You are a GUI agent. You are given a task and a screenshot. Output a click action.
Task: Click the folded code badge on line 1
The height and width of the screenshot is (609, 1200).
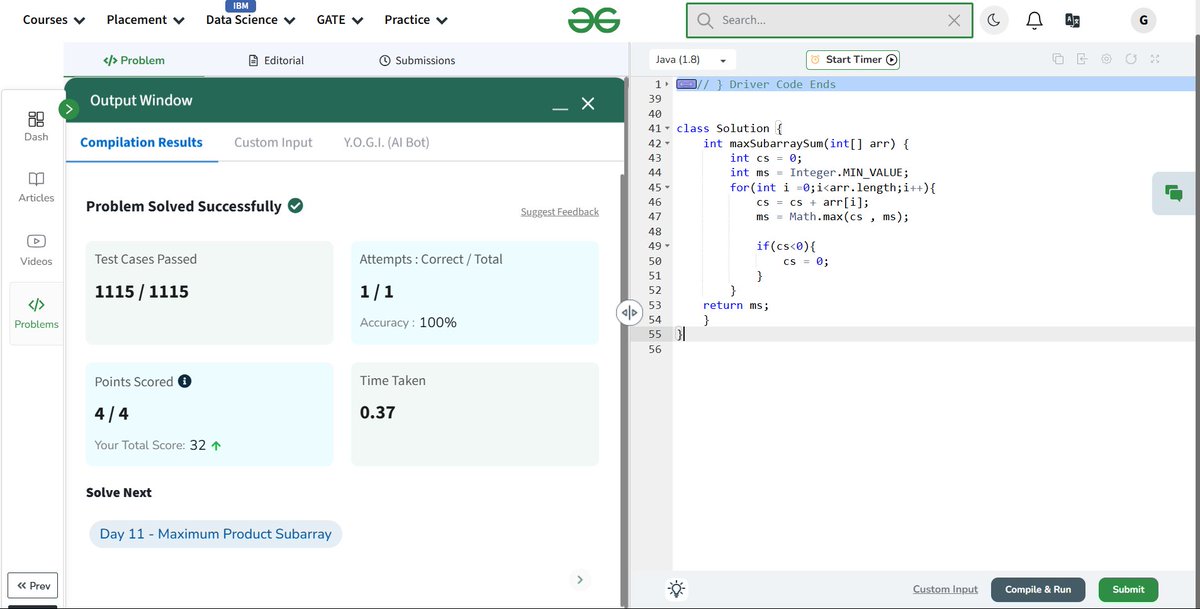[x=686, y=84]
